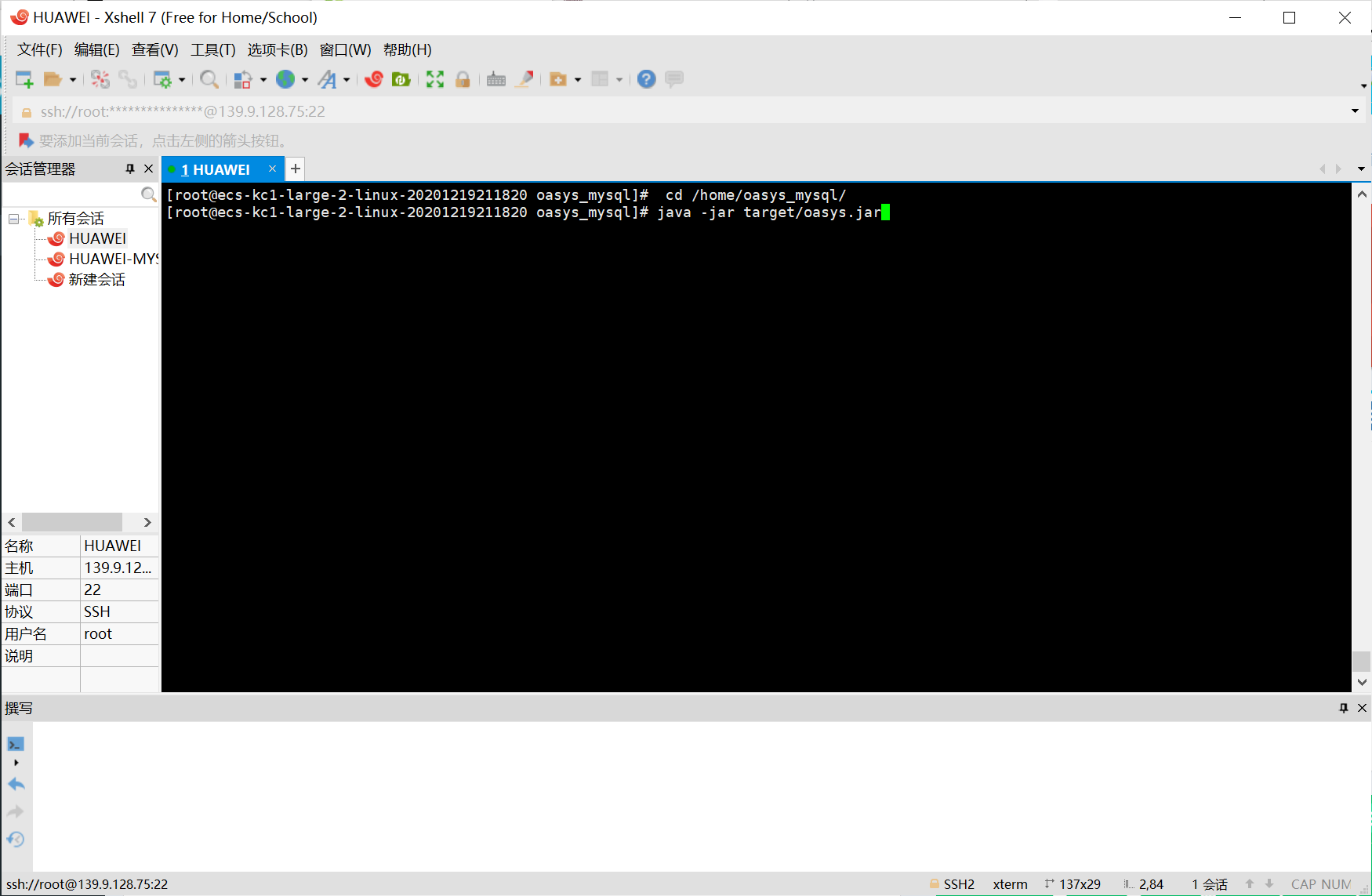Screen dimensions: 1372x896
Task: Close the 1 HUAWEI terminal tab
Action: click(272, 169)
